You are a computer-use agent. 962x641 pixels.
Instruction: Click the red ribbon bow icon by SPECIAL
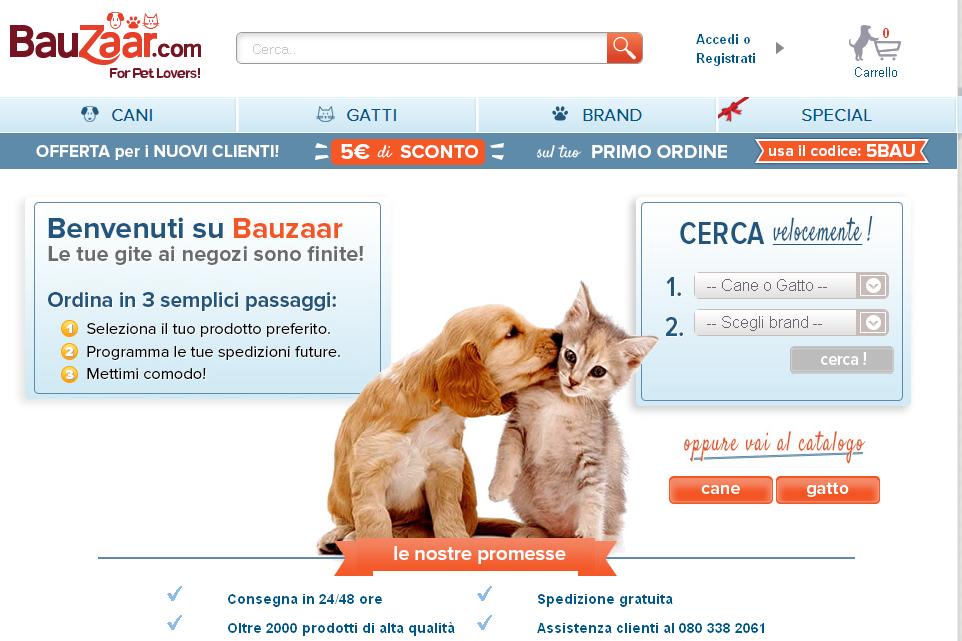(x=733, y=109)
